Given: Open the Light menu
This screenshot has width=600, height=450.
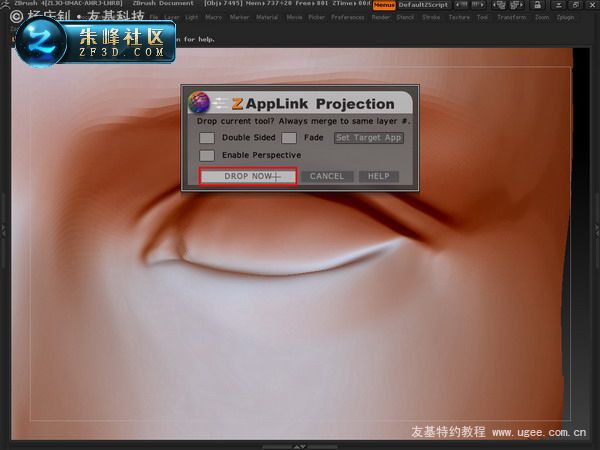Looking at the screenshot, I should (x=192, y=17).
